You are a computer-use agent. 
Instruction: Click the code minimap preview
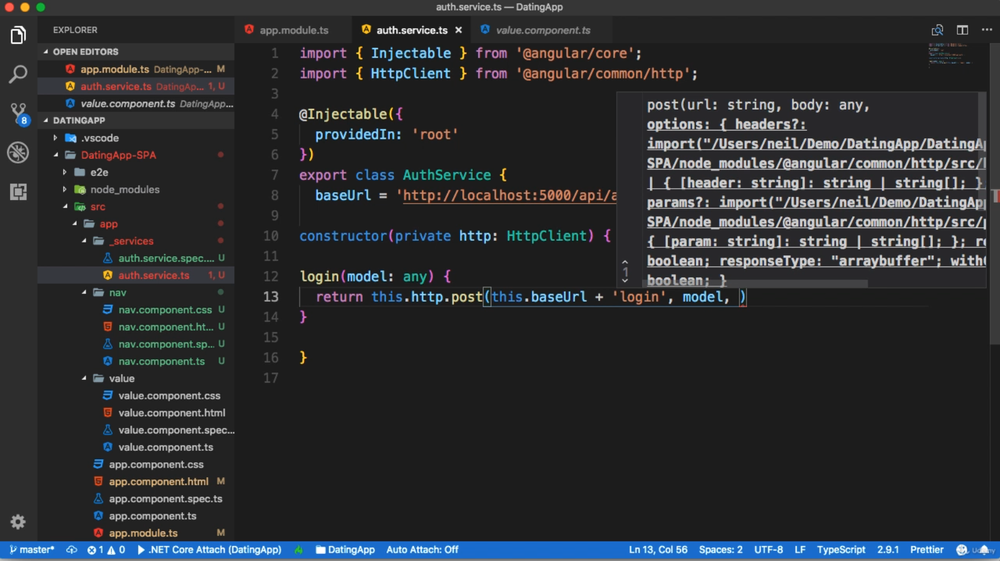coord(950,55)
